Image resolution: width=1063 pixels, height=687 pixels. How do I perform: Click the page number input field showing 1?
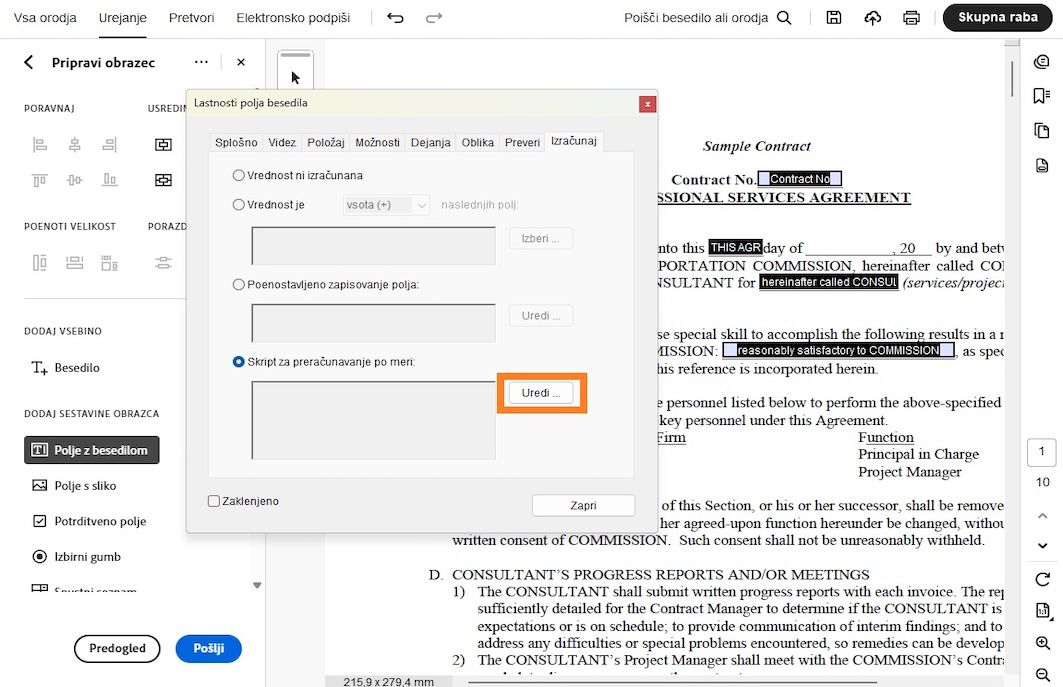(1042, 452)
